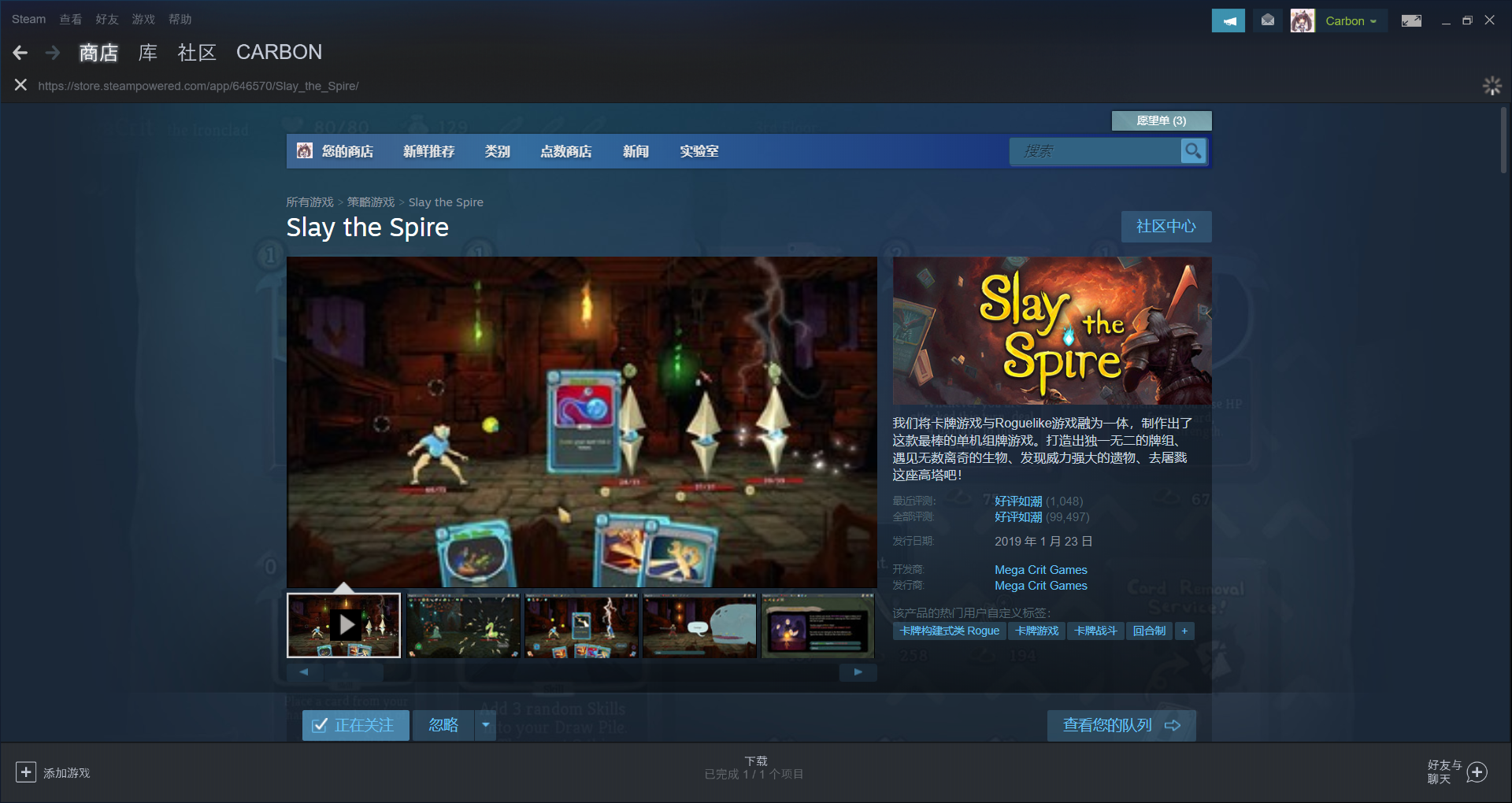
Task: Click 查看您的队列 queue button
Action: (x=1121, y=725)
